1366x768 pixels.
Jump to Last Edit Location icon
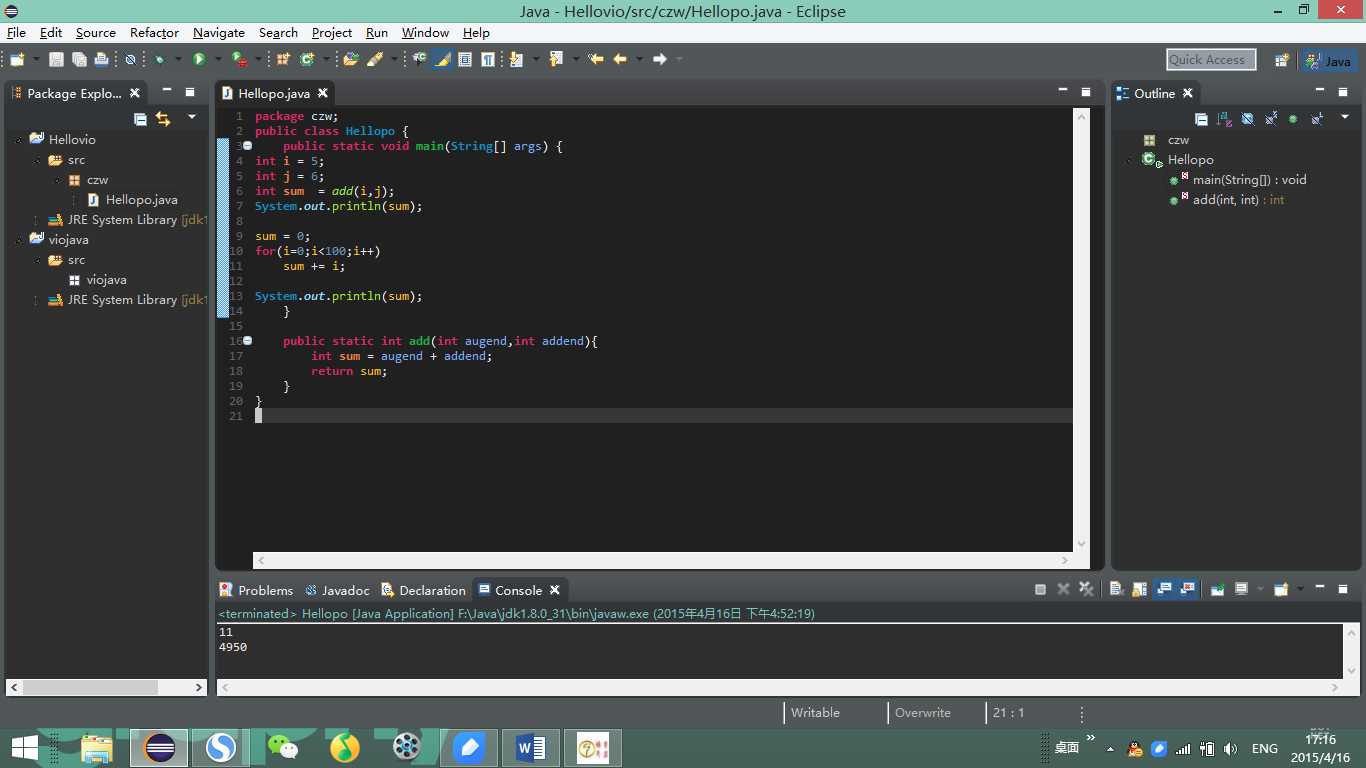point(595,59)
